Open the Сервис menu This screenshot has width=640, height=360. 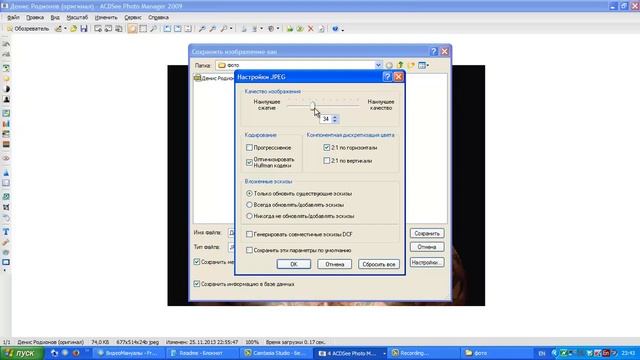tap(133, 18)
